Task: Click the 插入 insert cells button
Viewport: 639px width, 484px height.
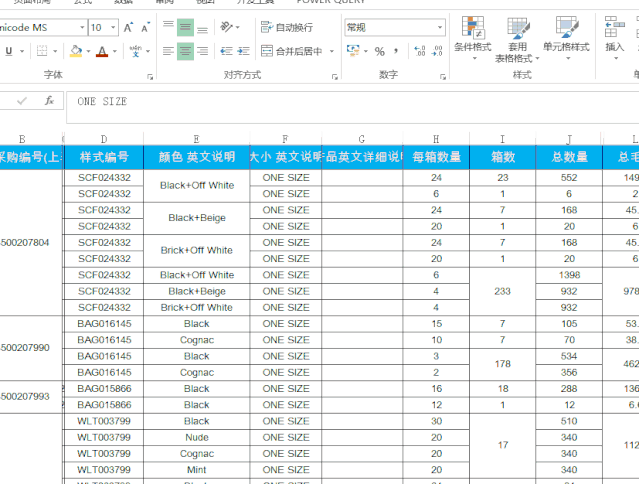Action: [615, 39]
